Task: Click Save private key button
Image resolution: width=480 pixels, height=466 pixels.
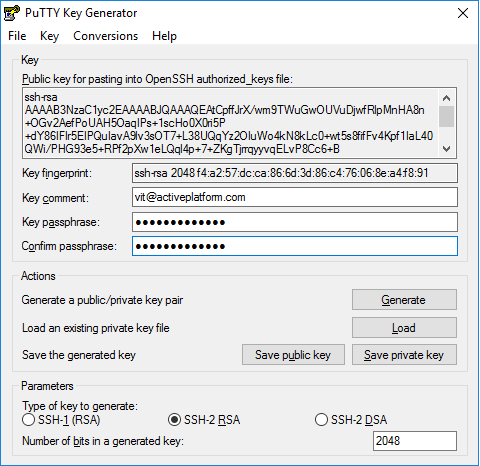Action: coord(404,355)
